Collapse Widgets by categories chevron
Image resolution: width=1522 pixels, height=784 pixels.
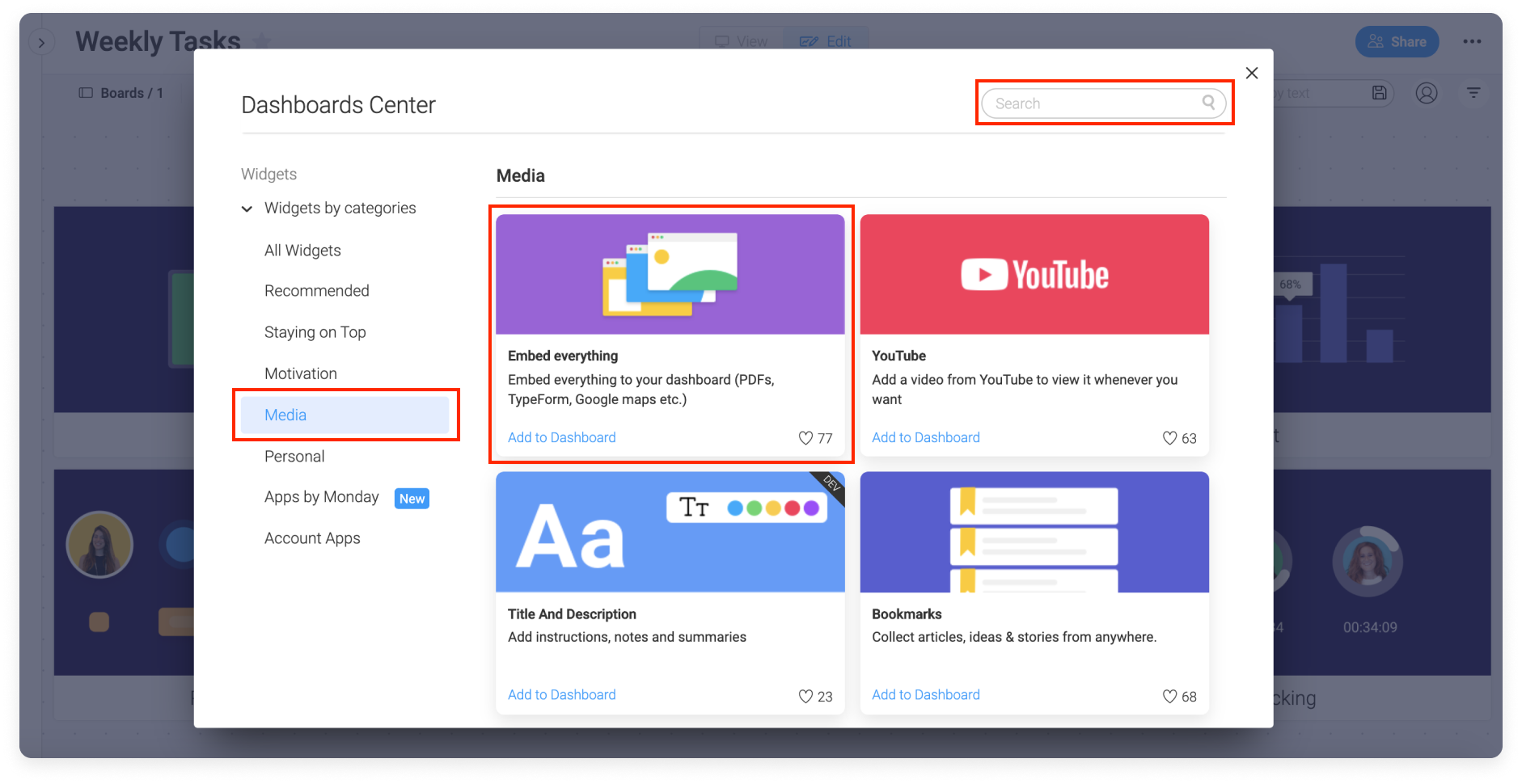pos(247,209)
